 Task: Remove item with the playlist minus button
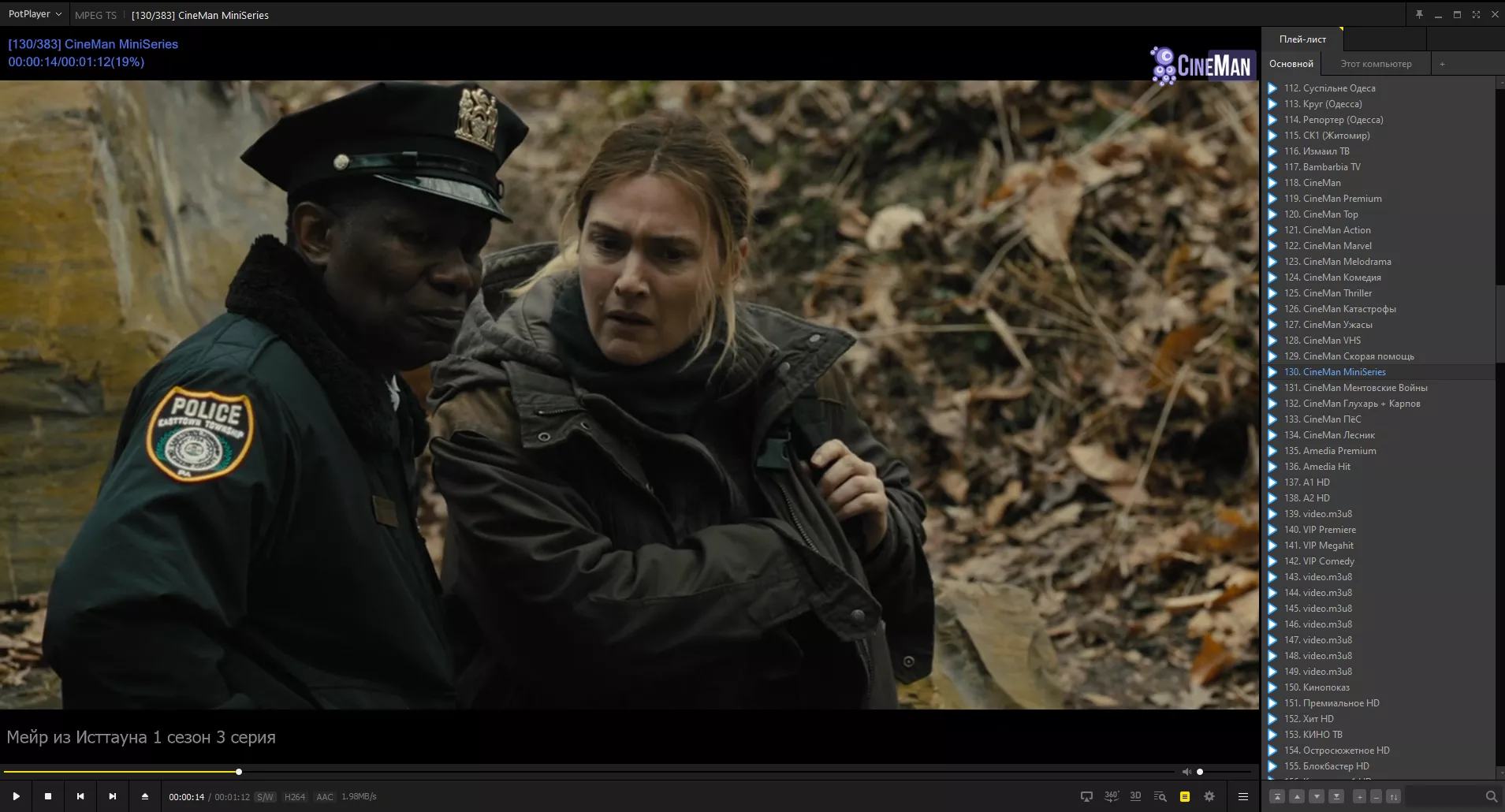[1376, 796]
